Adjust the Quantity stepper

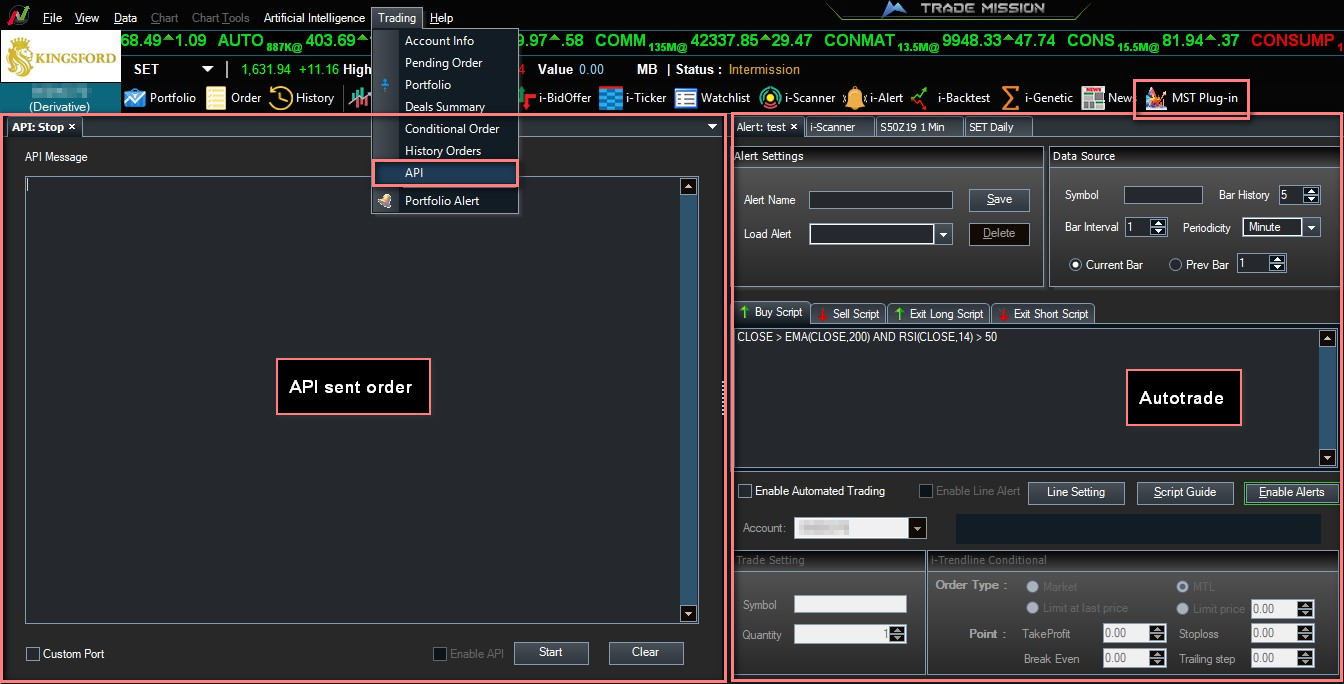[897, 634]
